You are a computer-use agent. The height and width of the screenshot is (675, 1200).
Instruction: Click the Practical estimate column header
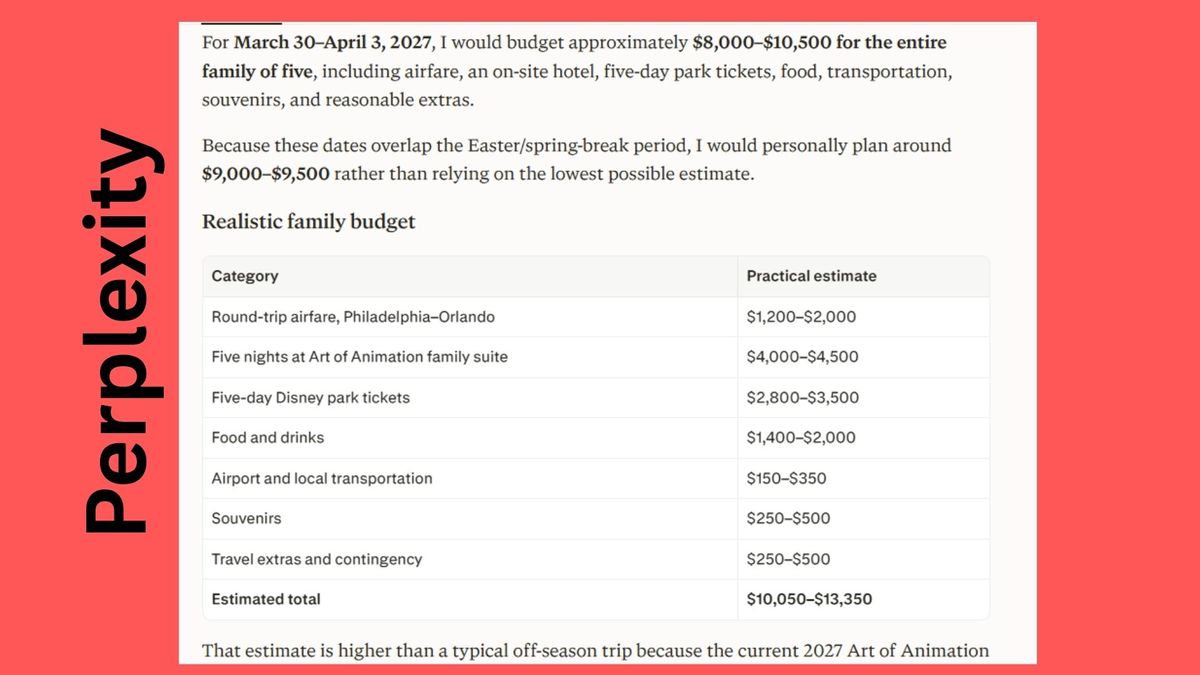pyautogui.click(x=811, y=276)
